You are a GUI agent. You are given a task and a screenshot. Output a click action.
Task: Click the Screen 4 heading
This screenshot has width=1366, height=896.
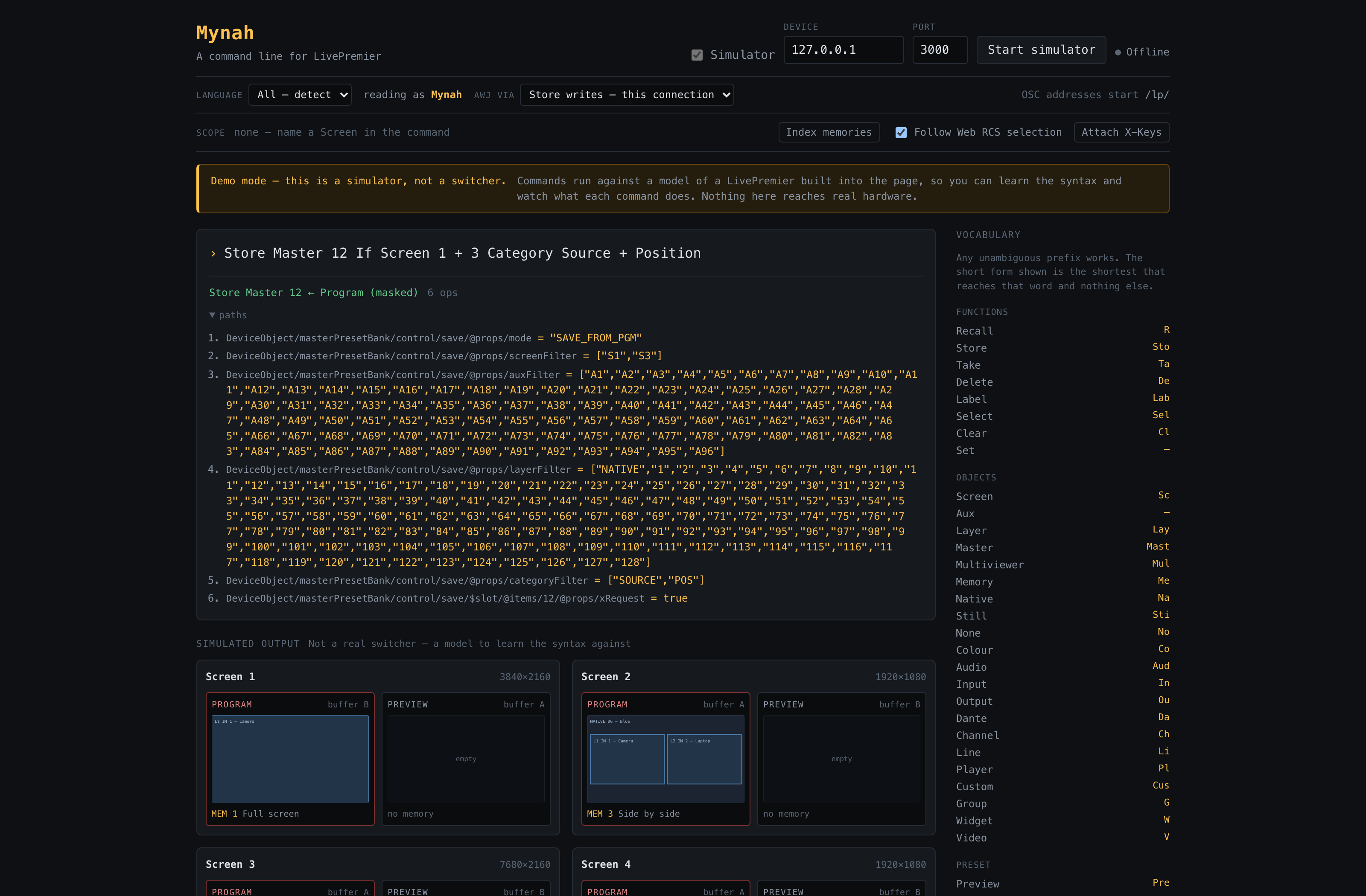605,864
